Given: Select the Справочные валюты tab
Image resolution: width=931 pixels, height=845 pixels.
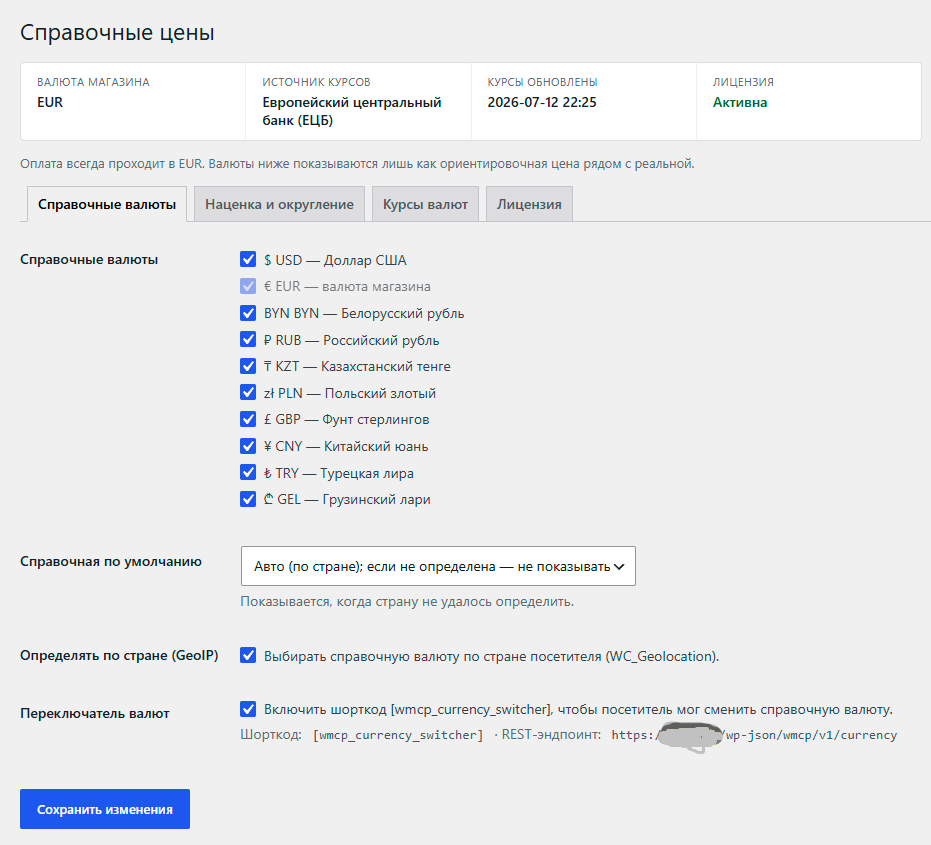Looking at the screenshot, I should point(107,204).
